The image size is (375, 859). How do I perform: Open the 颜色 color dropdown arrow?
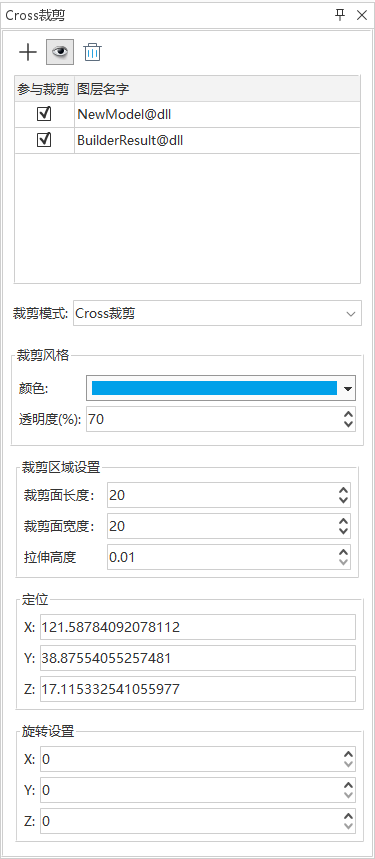(x=348, y=389)
